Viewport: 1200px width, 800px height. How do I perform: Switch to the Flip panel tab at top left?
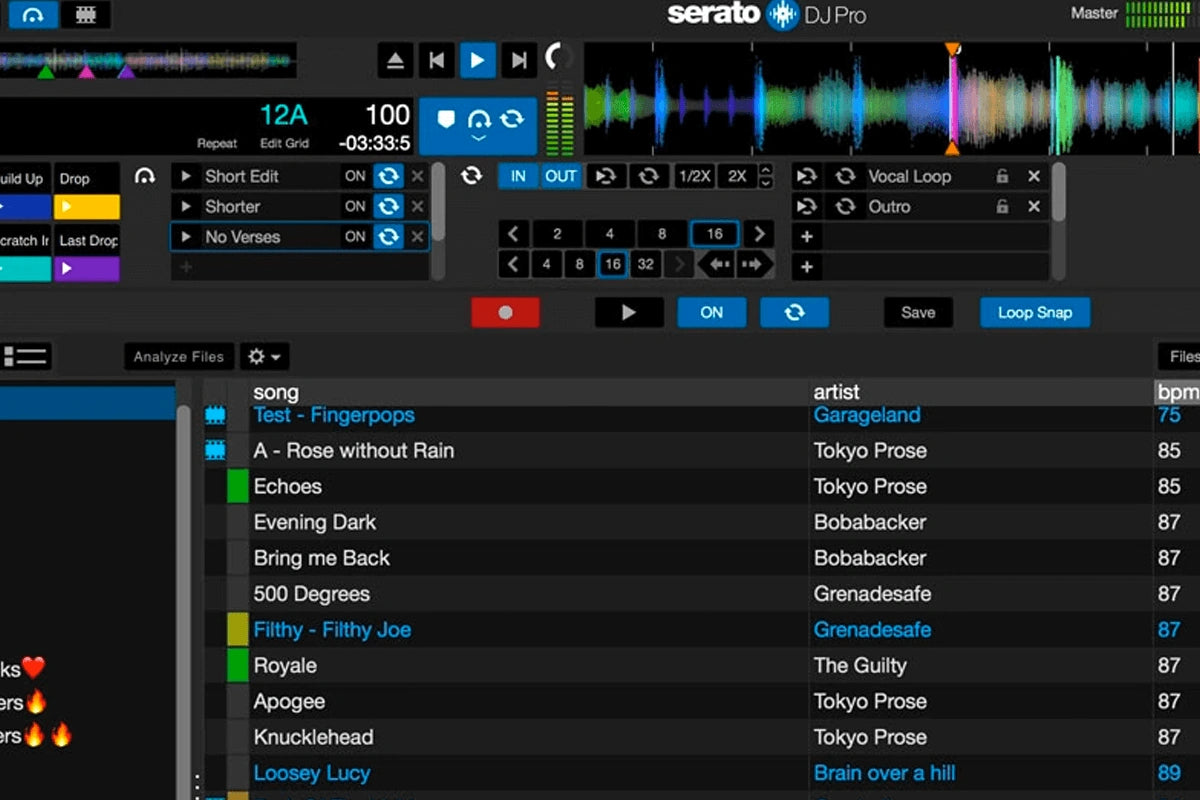pyautogui.click(x=86, y=15)
